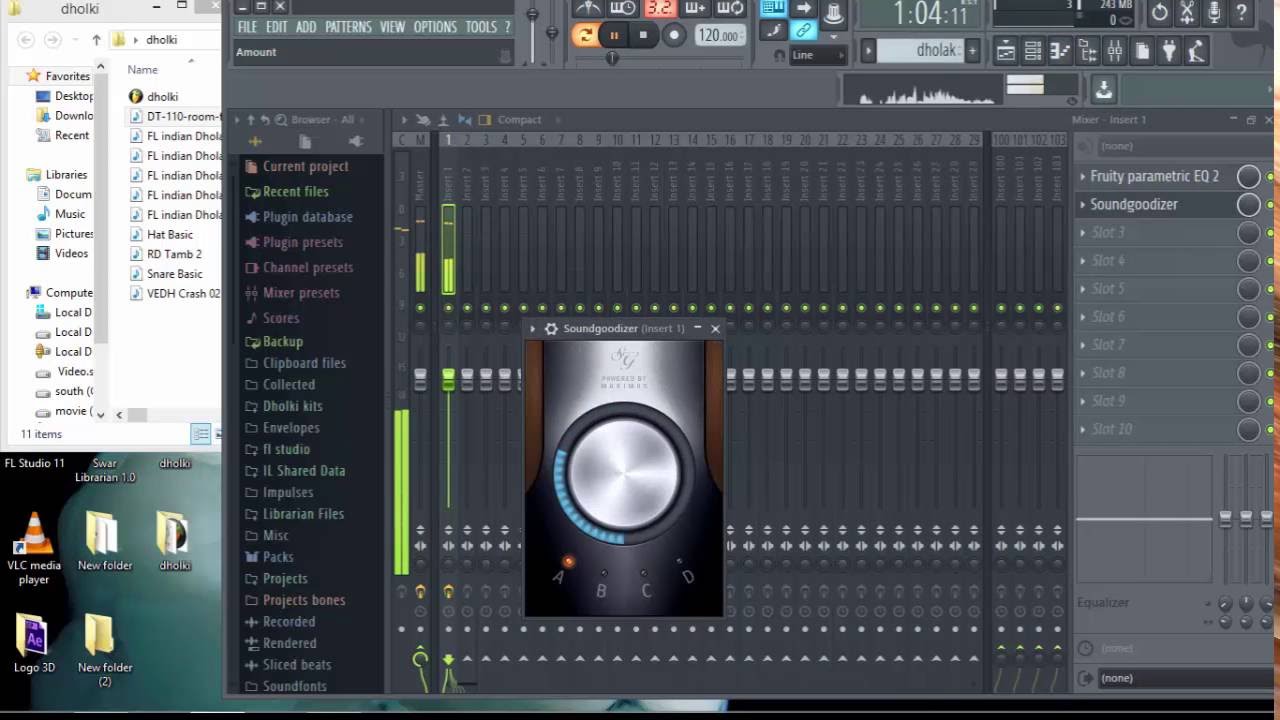This screenshot has height=720, width=1280.
Task: Stop playback with the stop button
Action: coord(643,35)
